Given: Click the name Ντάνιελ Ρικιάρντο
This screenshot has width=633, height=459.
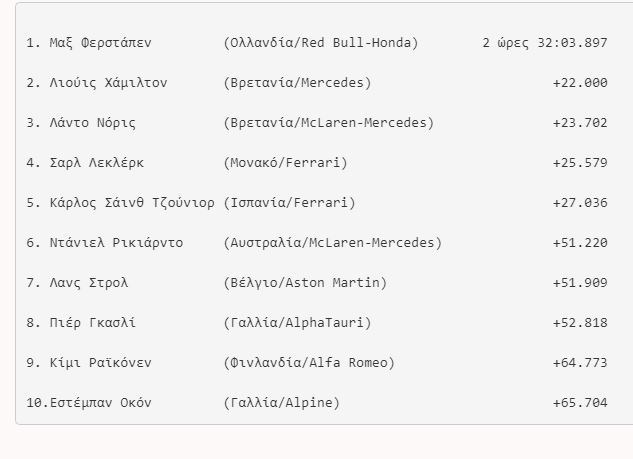Looking at the screenshot, I should click(116, 243).
